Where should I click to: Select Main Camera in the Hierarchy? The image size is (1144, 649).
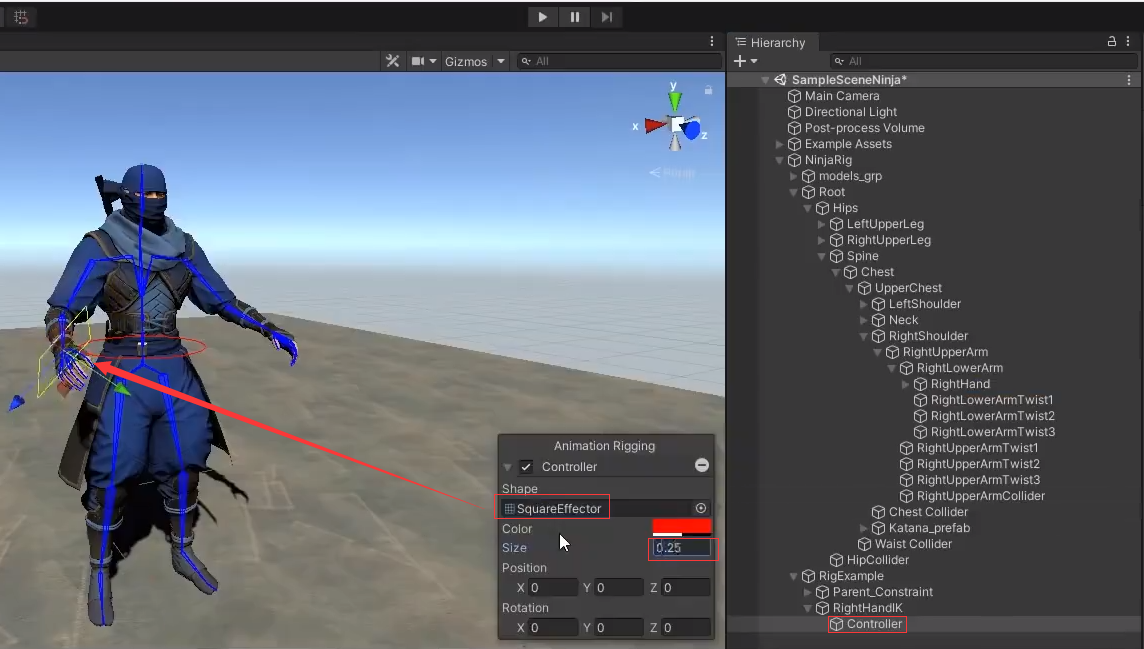pyautogui.click(x=841, y=96)
